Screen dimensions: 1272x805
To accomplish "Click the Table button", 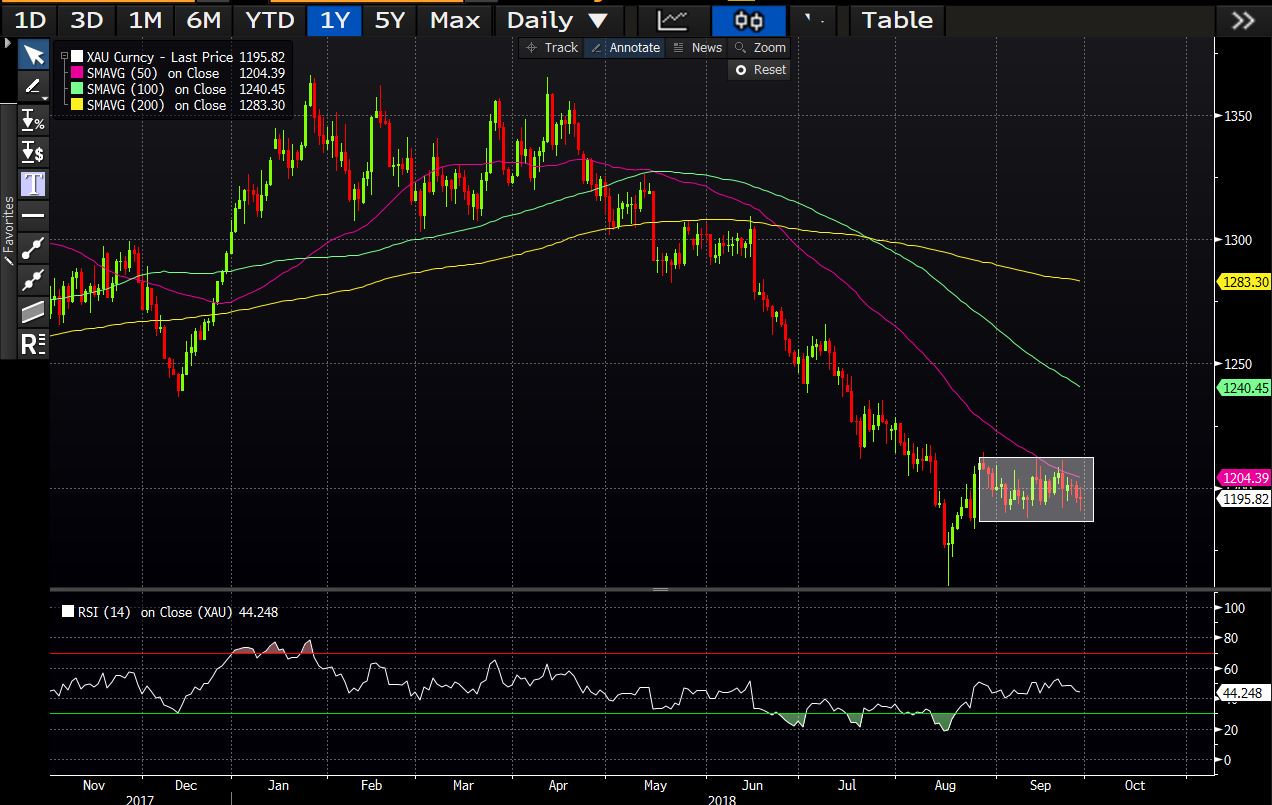I will click(x=896, y=20).
